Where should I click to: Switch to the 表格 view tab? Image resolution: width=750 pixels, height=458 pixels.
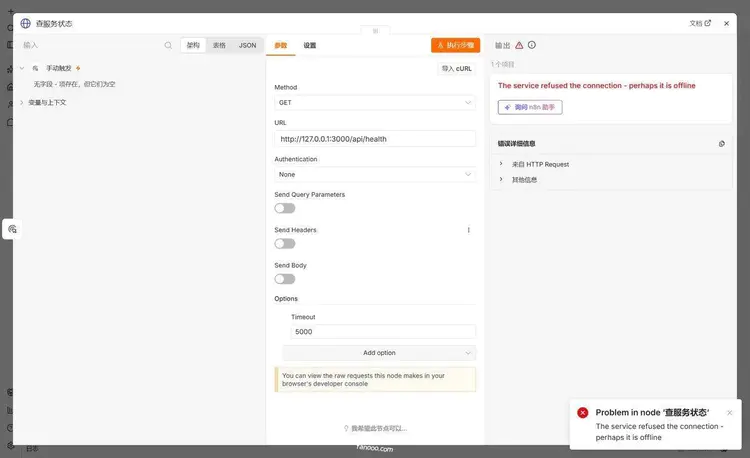click(219, 45)
